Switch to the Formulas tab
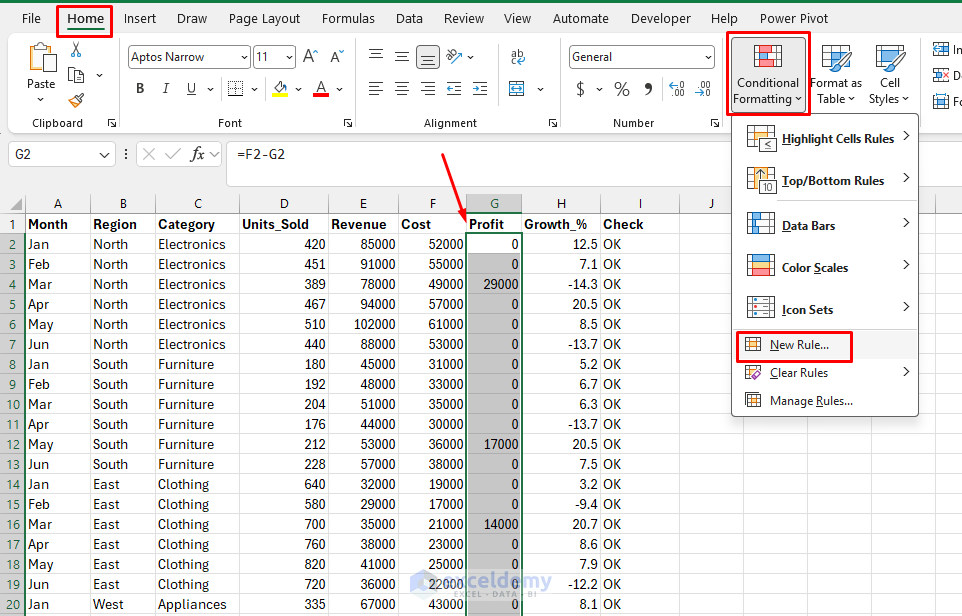The width and height of the screenshot is (962, 616). [348, 19]
